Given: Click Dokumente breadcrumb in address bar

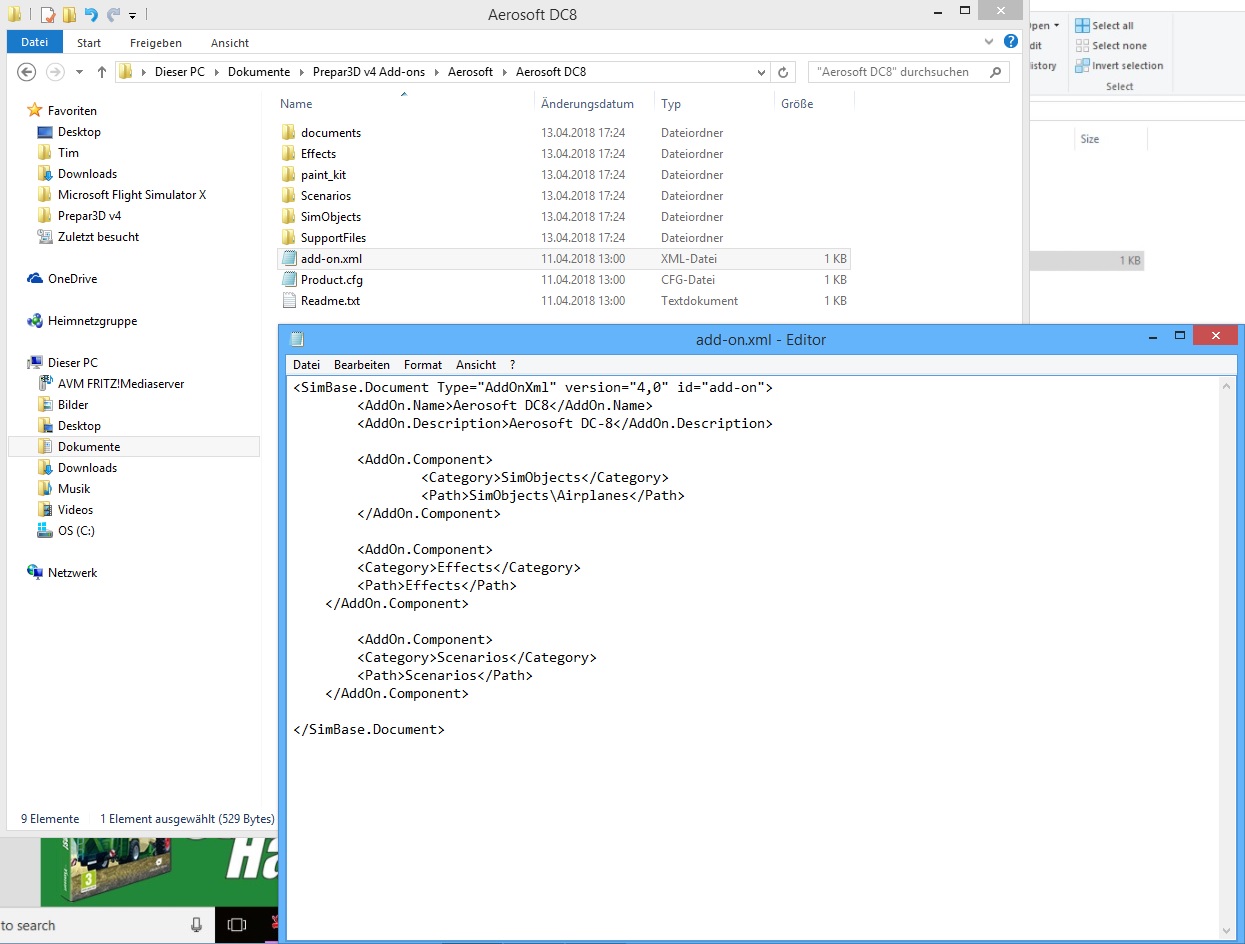Looking at the screenshot, I should 259,72.
